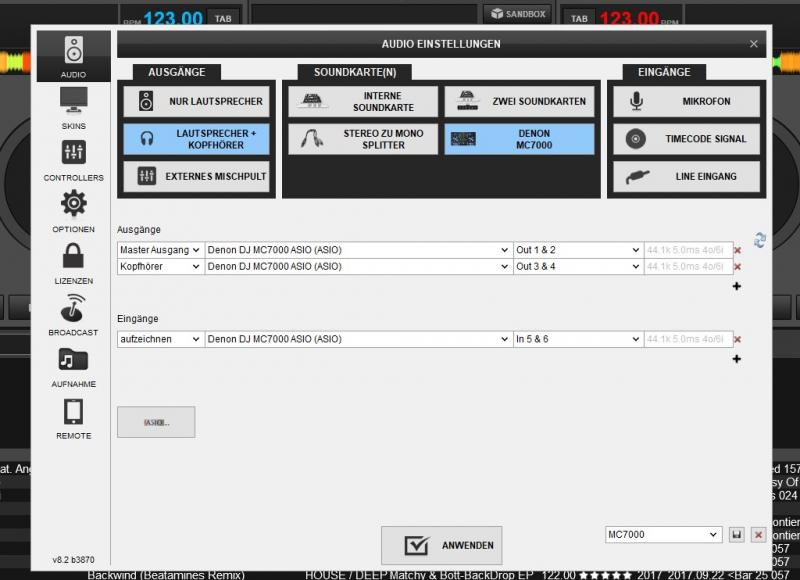800x580 pixels.
Task: Choose Zwei Soundkarten option
Action: coord(519,101)
